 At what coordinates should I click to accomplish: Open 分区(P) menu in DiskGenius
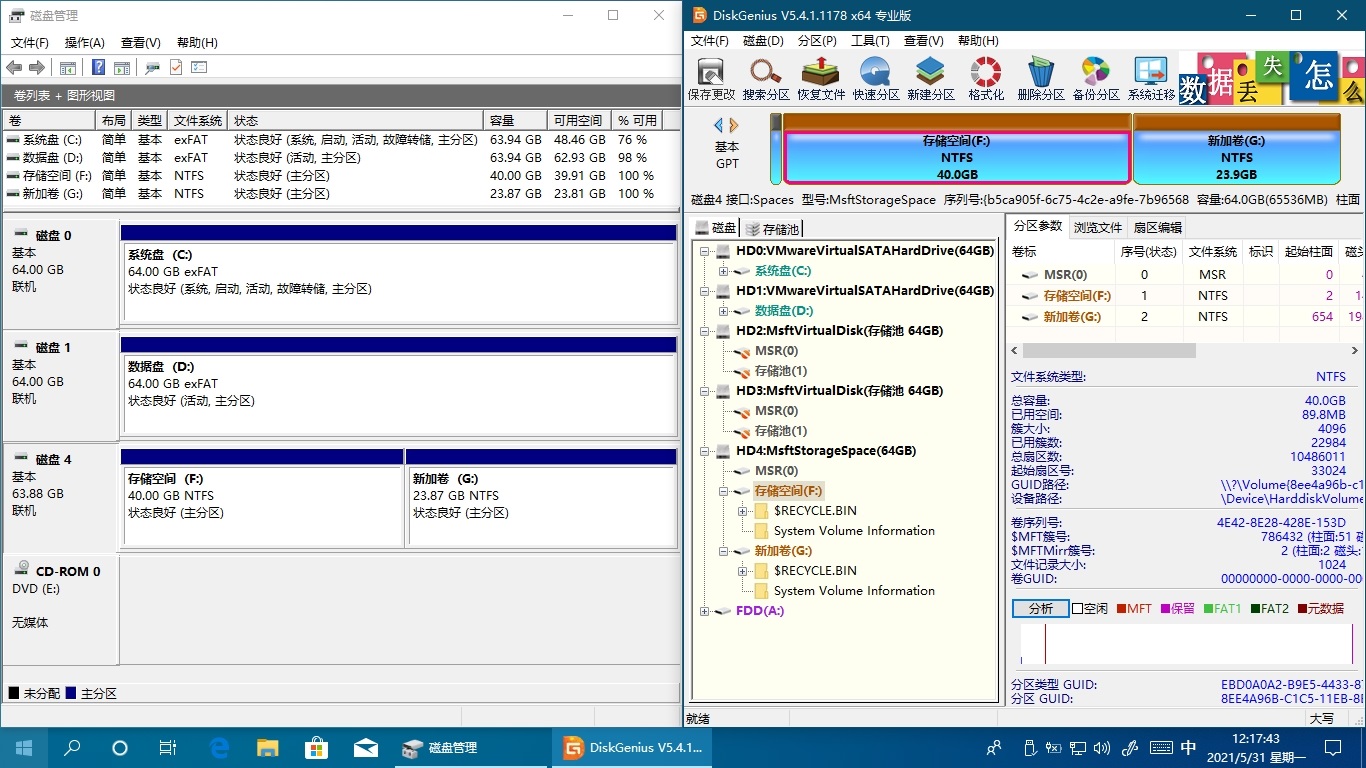[x=817, y=41]
